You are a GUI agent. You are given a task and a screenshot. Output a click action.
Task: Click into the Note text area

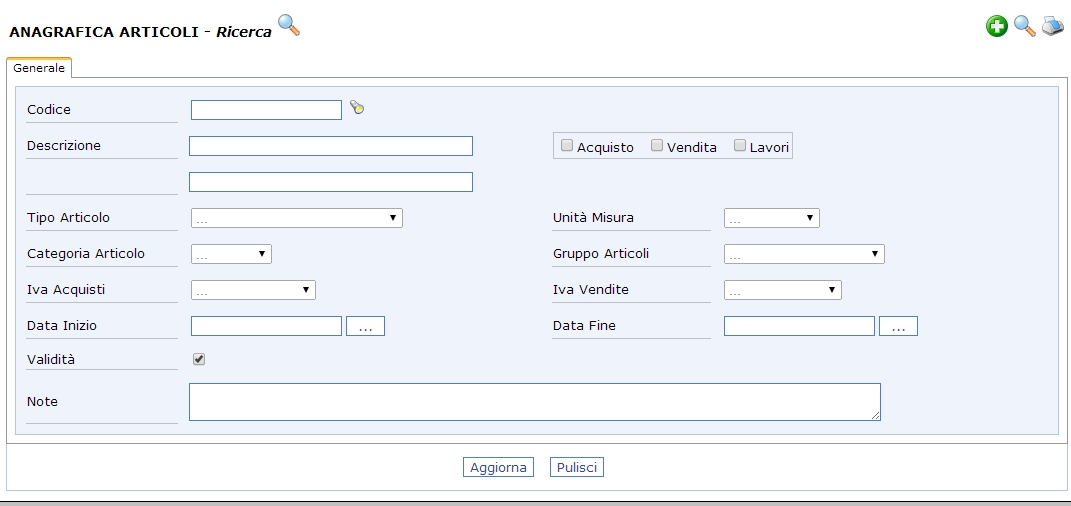(535, 402)
